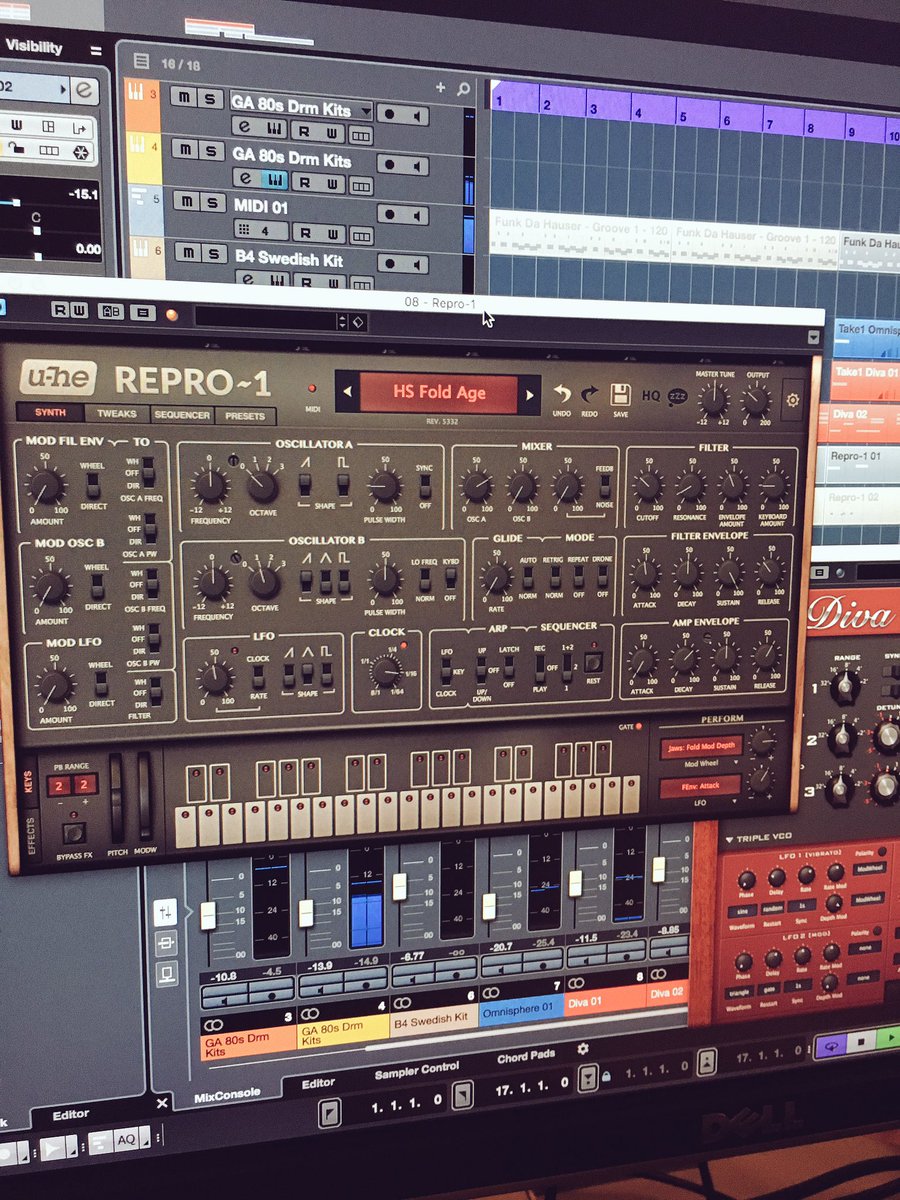The height and width of the screenshot is (1200, 900).
Task: Click the Sequencer REST button
Action: tap(594, 663)
